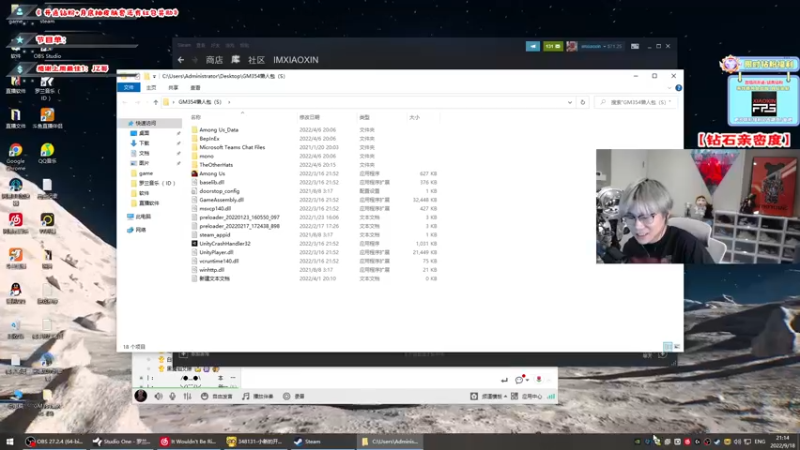
Task: Open Pictures in the Explorer sidebar
Action: click(144, 163)
